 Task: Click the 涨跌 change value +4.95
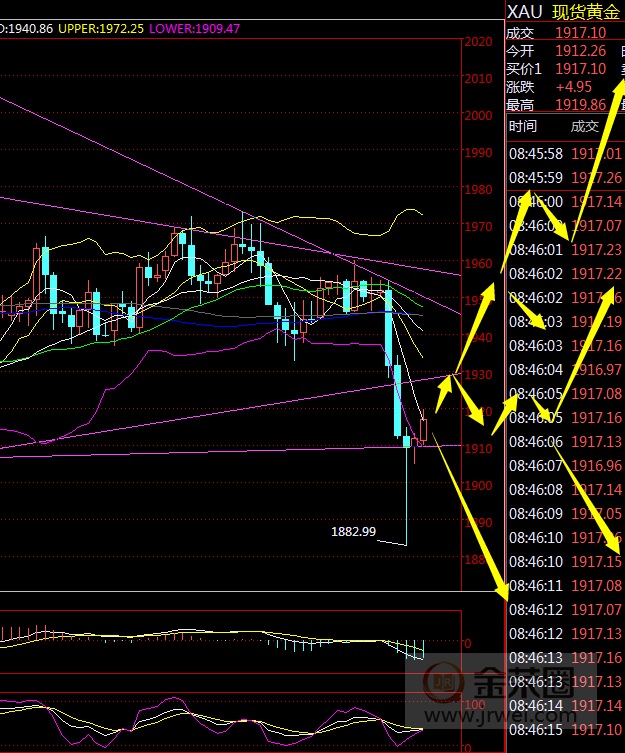575,87
